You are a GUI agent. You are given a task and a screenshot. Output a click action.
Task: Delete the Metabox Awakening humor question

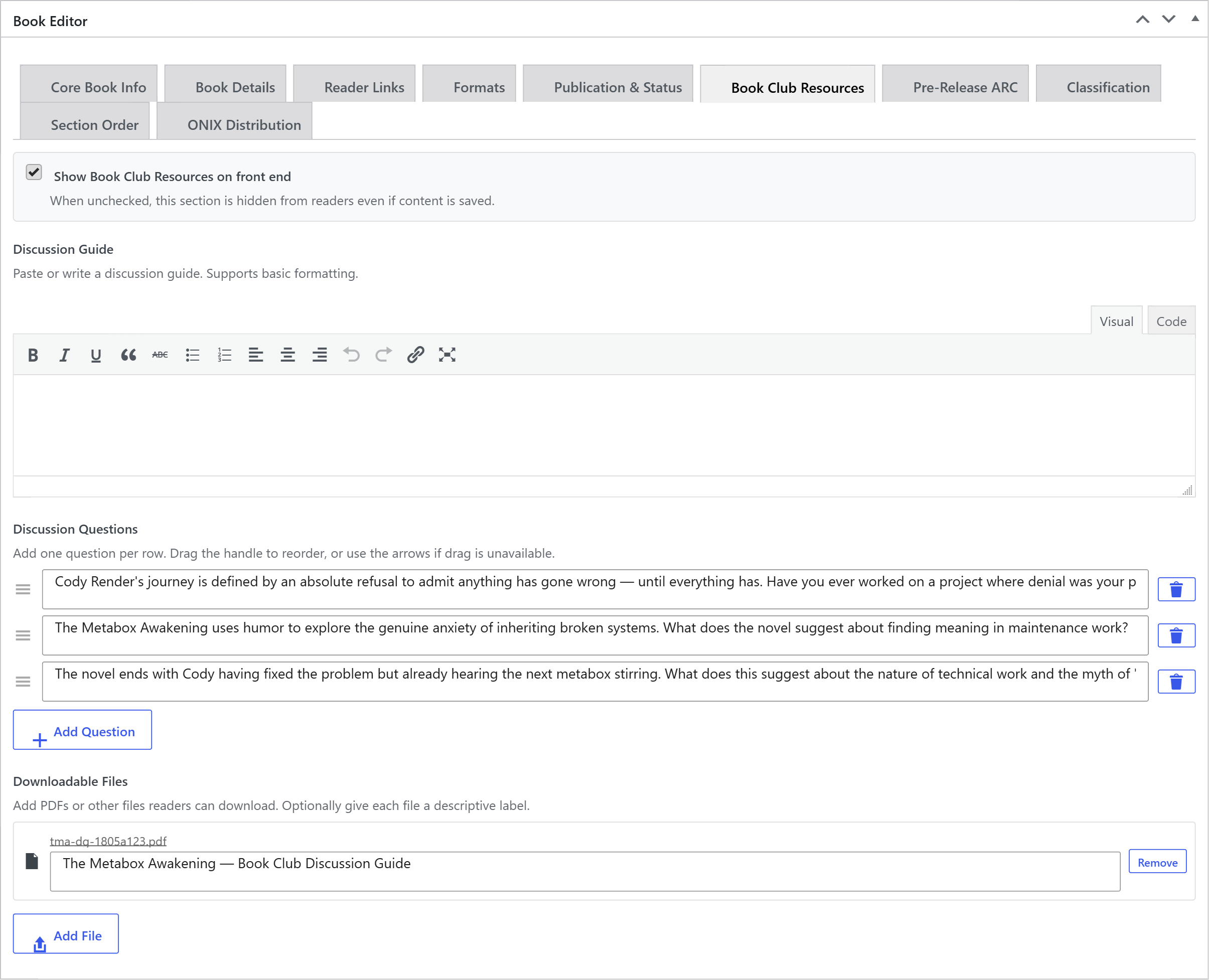coord(1176,635)
